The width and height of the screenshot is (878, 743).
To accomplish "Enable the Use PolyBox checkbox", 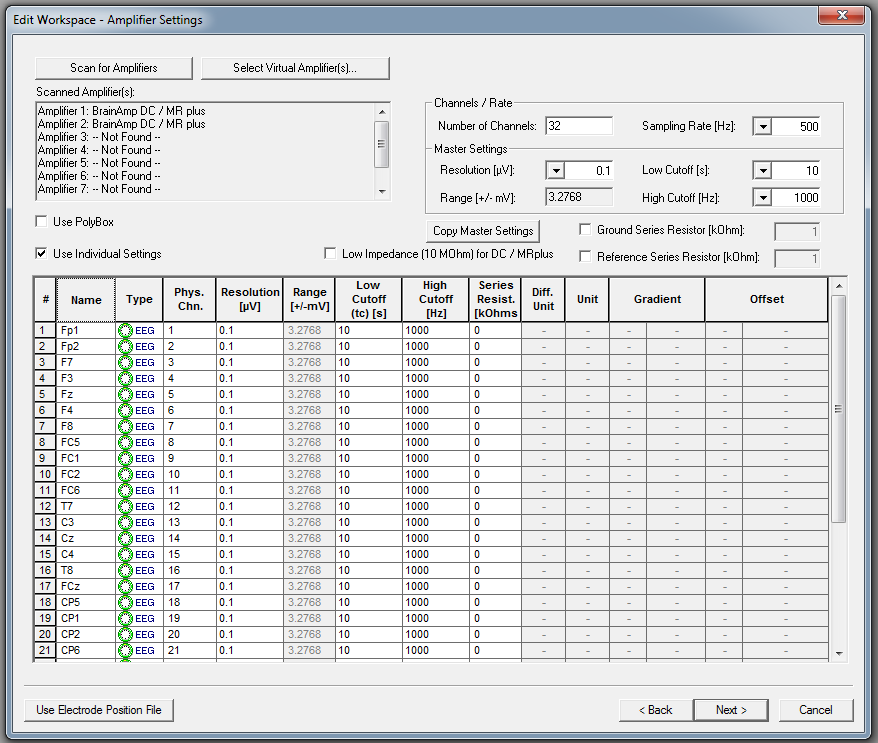I will click(x=41, y=222).
